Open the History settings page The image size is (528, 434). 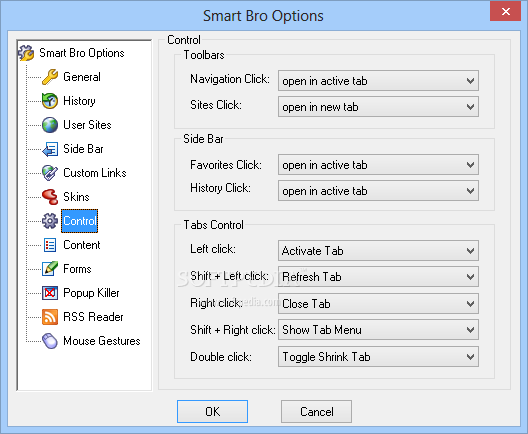click(x=79, y=101)
